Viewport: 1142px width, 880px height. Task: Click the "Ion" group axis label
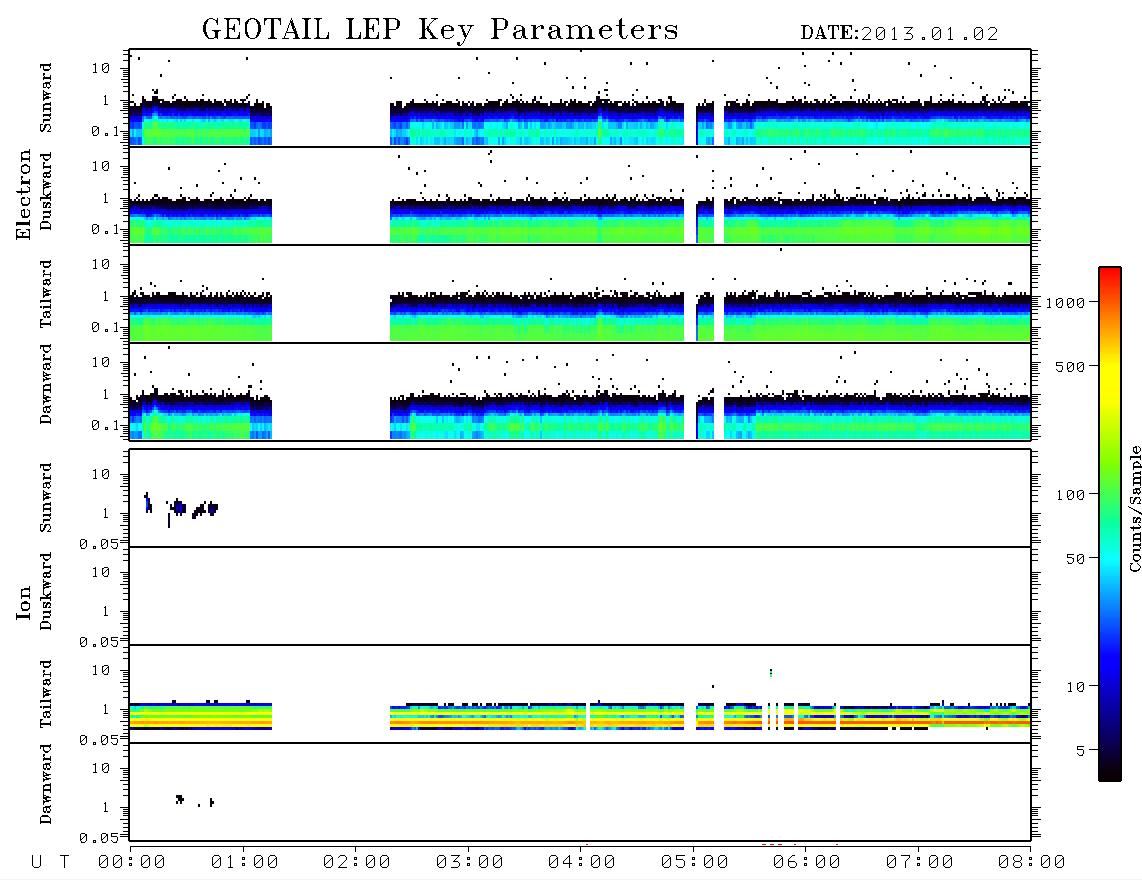tap(23, 603)
